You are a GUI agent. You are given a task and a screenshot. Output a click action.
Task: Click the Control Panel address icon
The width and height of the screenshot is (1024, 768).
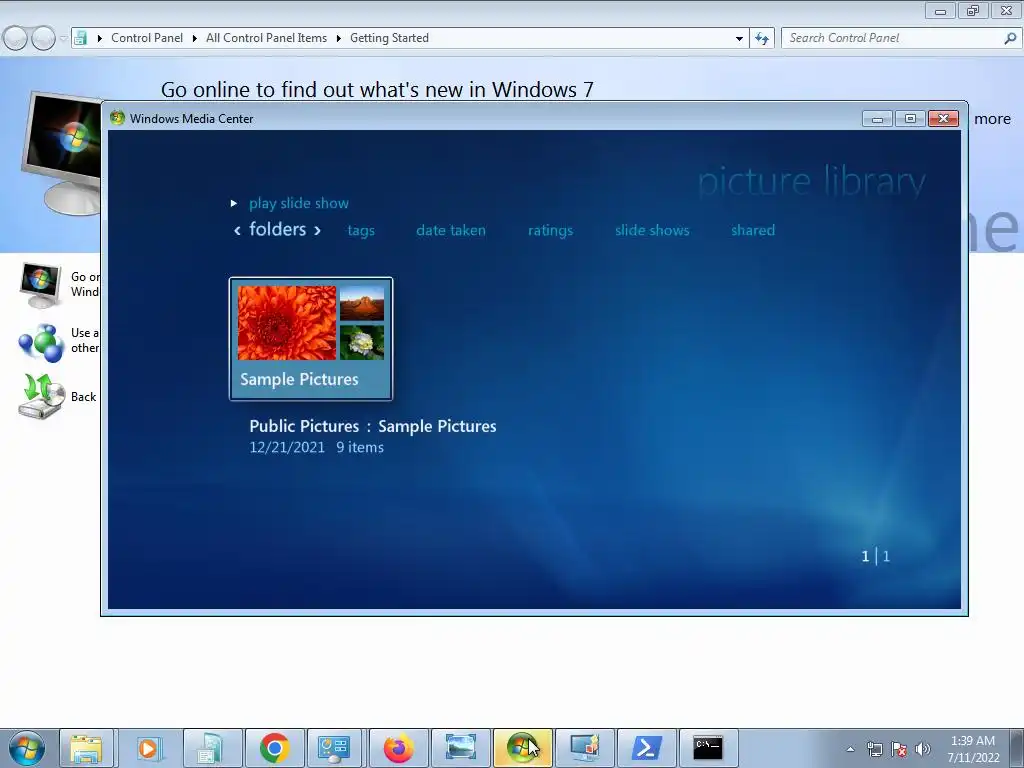(80, 38)
